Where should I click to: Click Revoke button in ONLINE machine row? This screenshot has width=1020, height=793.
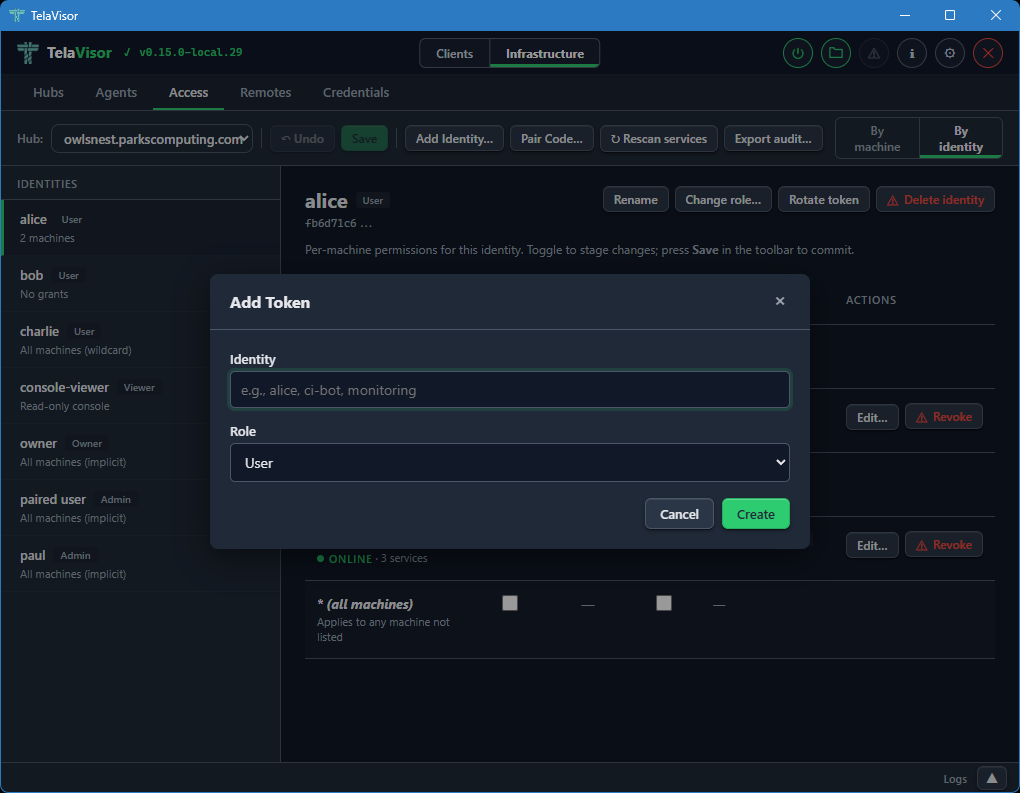tap(944, 545)
